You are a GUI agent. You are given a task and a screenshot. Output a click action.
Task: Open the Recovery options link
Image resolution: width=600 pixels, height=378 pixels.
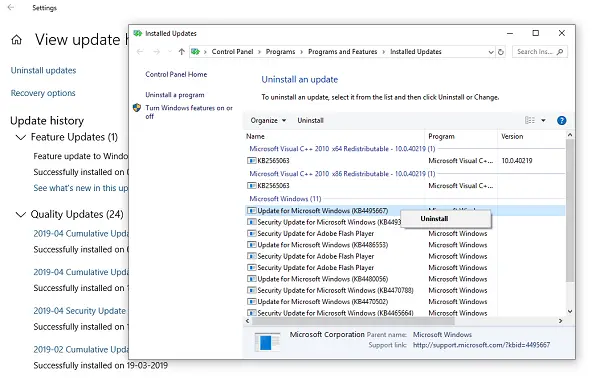click(x=43, y=93)
